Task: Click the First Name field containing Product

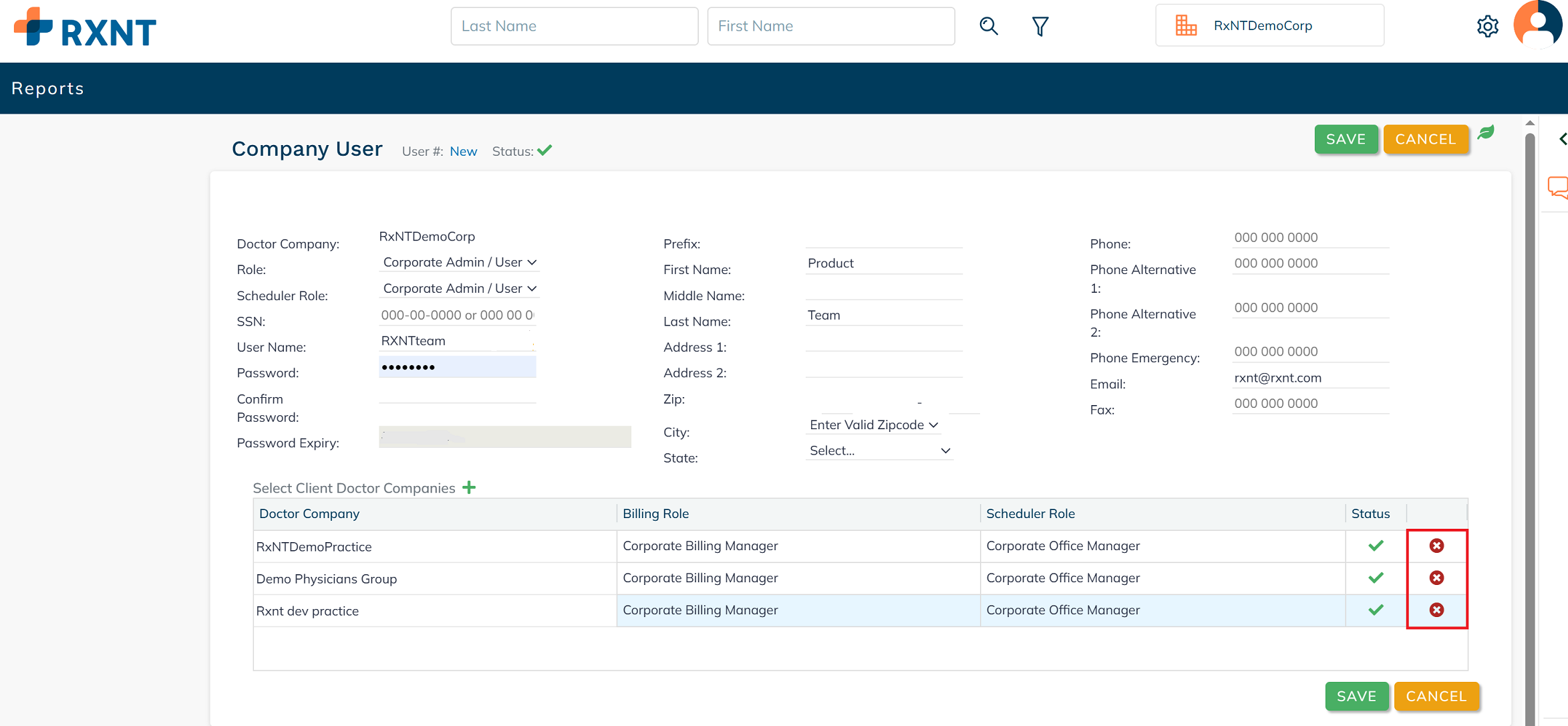Action: [x=884, y=263]
